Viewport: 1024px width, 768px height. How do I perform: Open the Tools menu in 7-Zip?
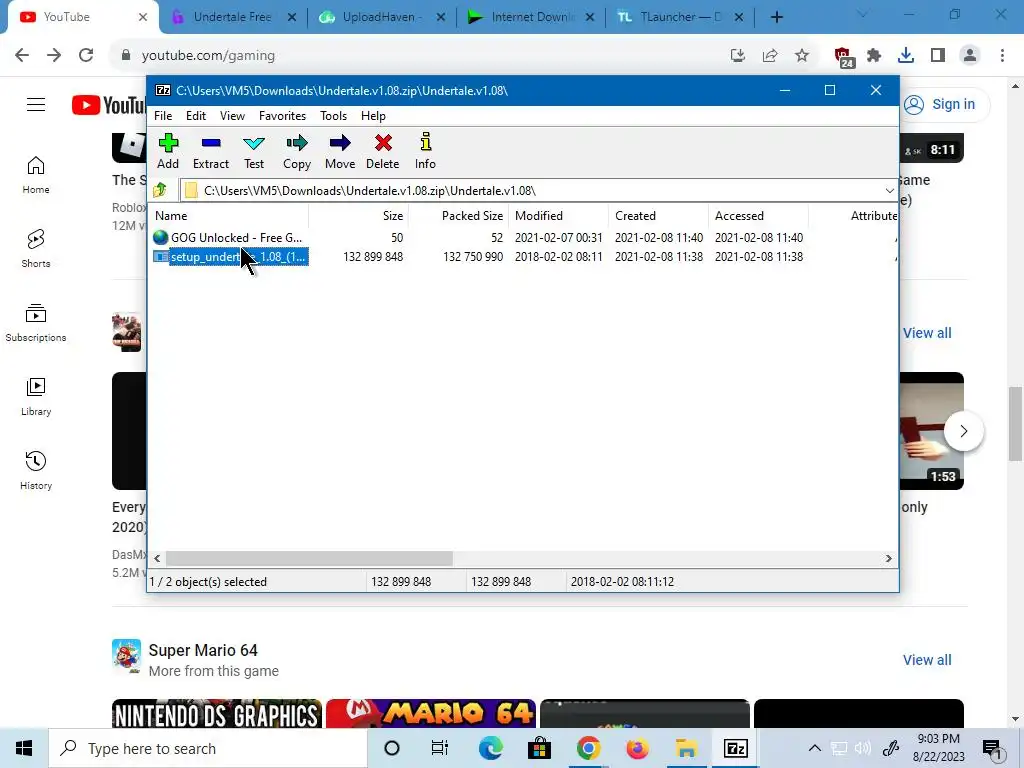[333, 116]
